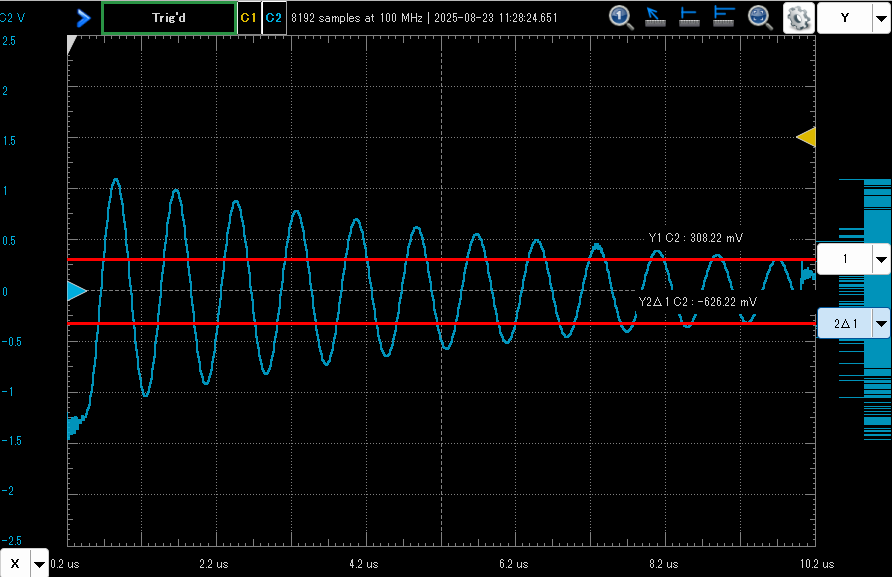Click the 2.2 us time axis label
892x577 pixels.
tap(213, 564)
